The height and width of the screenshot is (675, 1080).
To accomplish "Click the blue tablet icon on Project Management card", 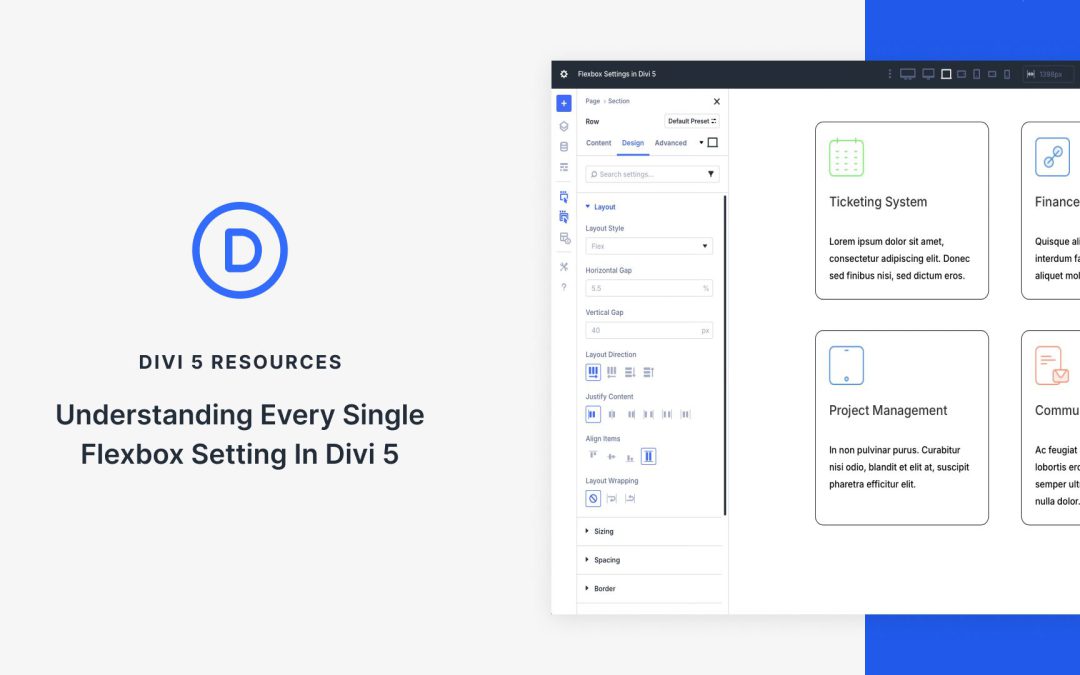I will coord(847,366).
